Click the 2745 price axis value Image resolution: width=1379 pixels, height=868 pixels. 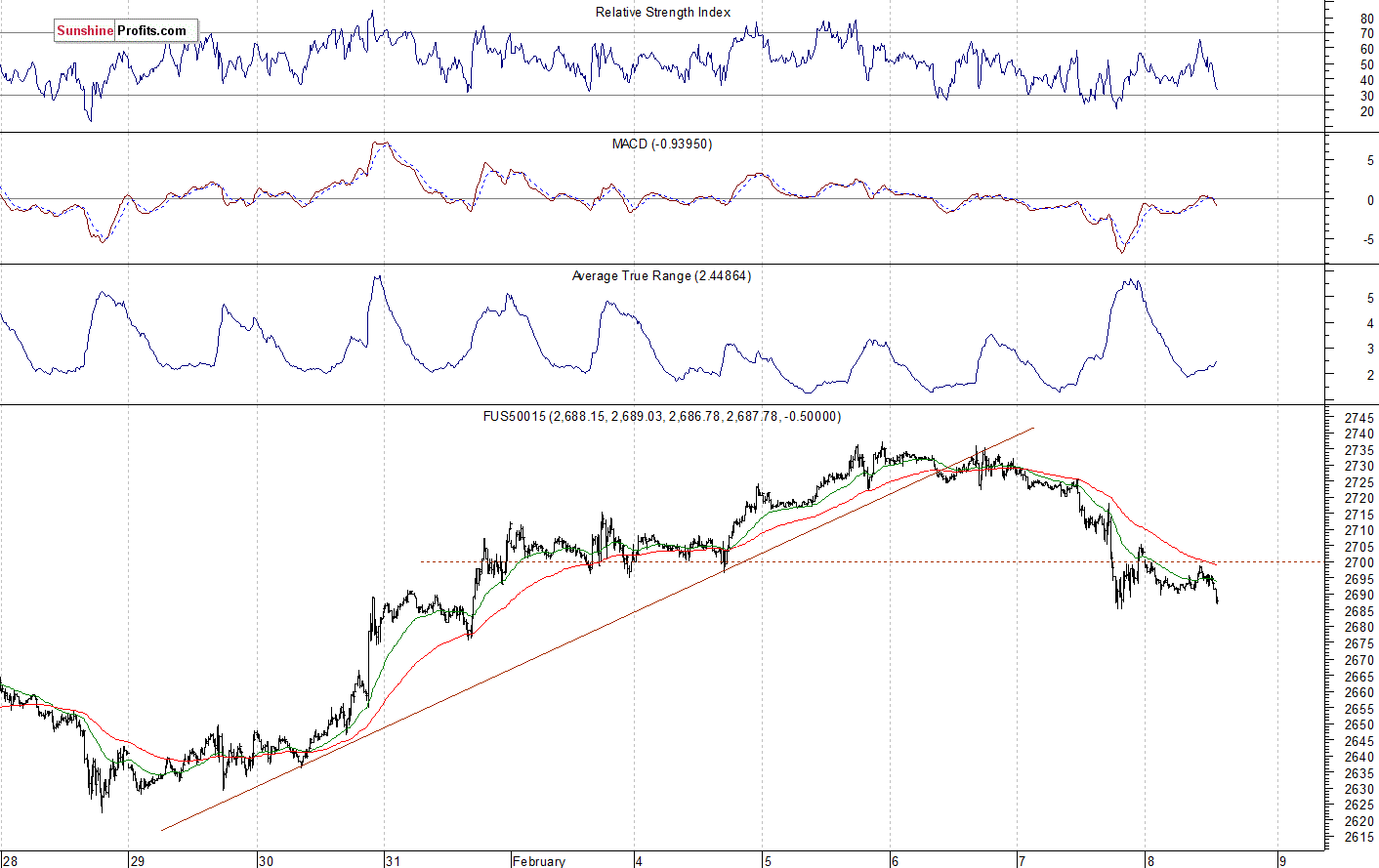click(1359, 418)
